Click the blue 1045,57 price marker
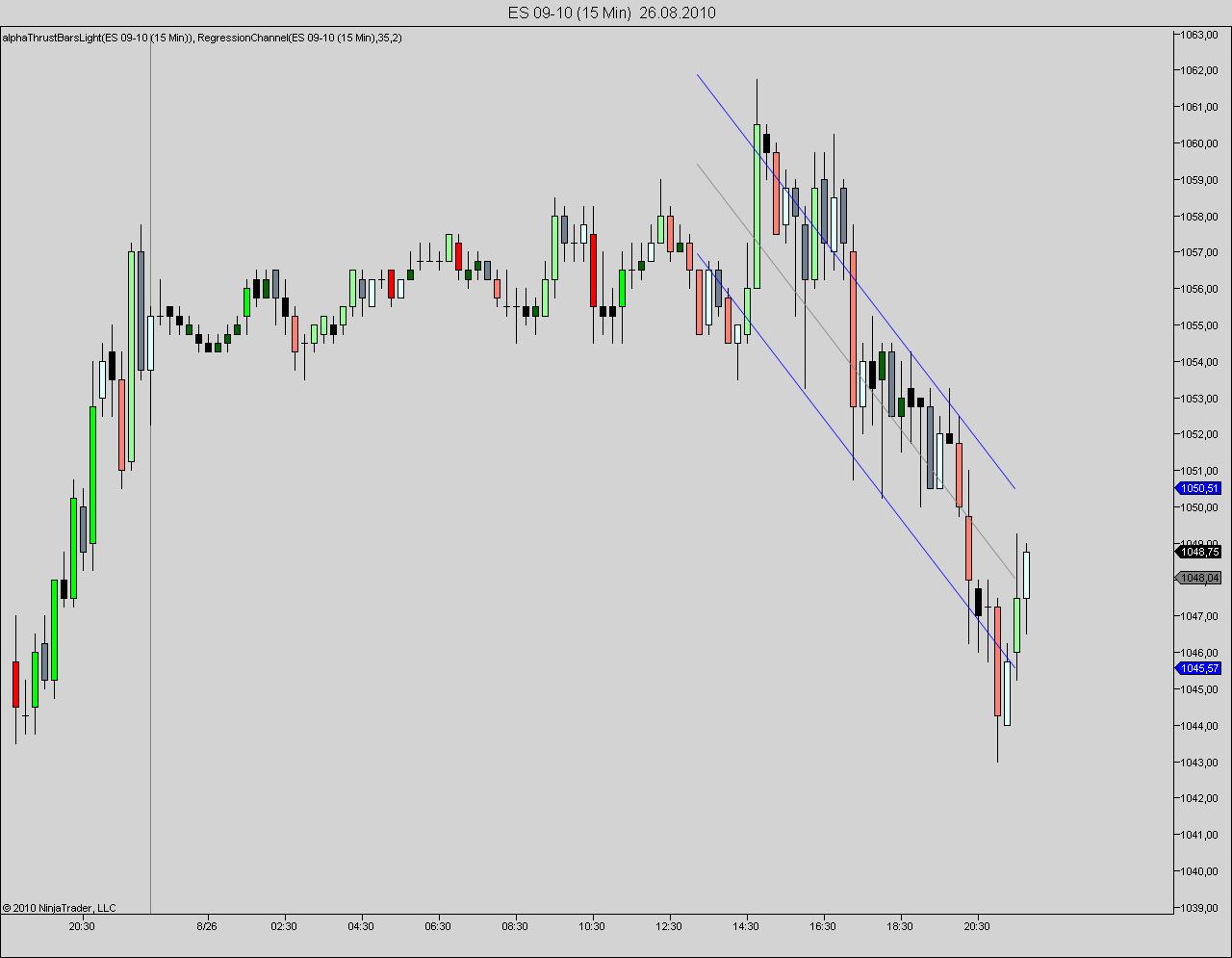The width and height of the screenshot is (1232, 958). 1200,668
